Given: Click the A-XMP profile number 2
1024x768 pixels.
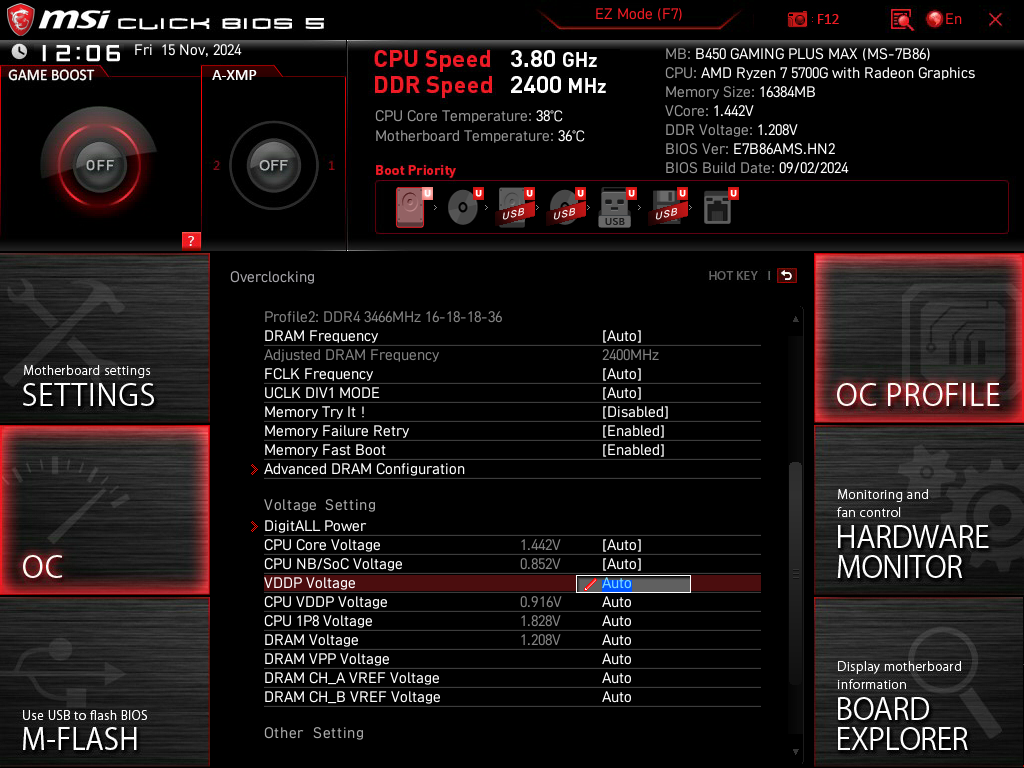Looking at the screenshot, I should [x=216, y=165].
